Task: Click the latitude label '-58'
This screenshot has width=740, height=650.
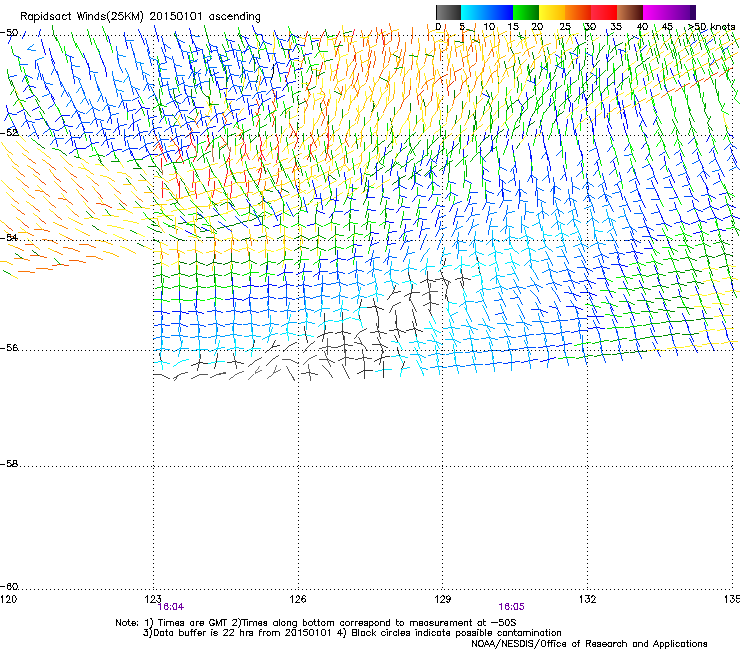Action: [x=9, y=464]
